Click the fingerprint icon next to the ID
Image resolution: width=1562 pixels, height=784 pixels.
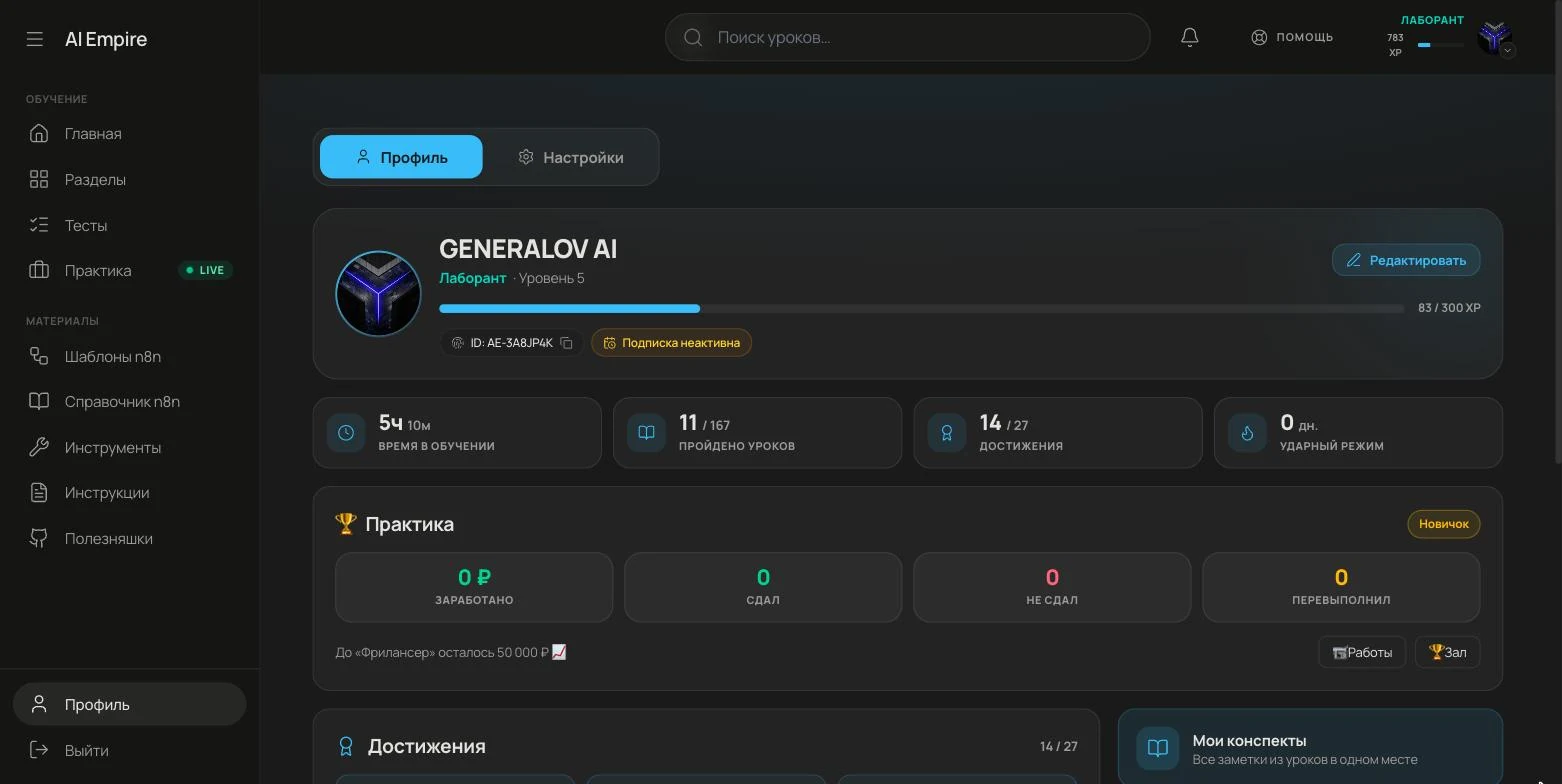coord(458,343)
